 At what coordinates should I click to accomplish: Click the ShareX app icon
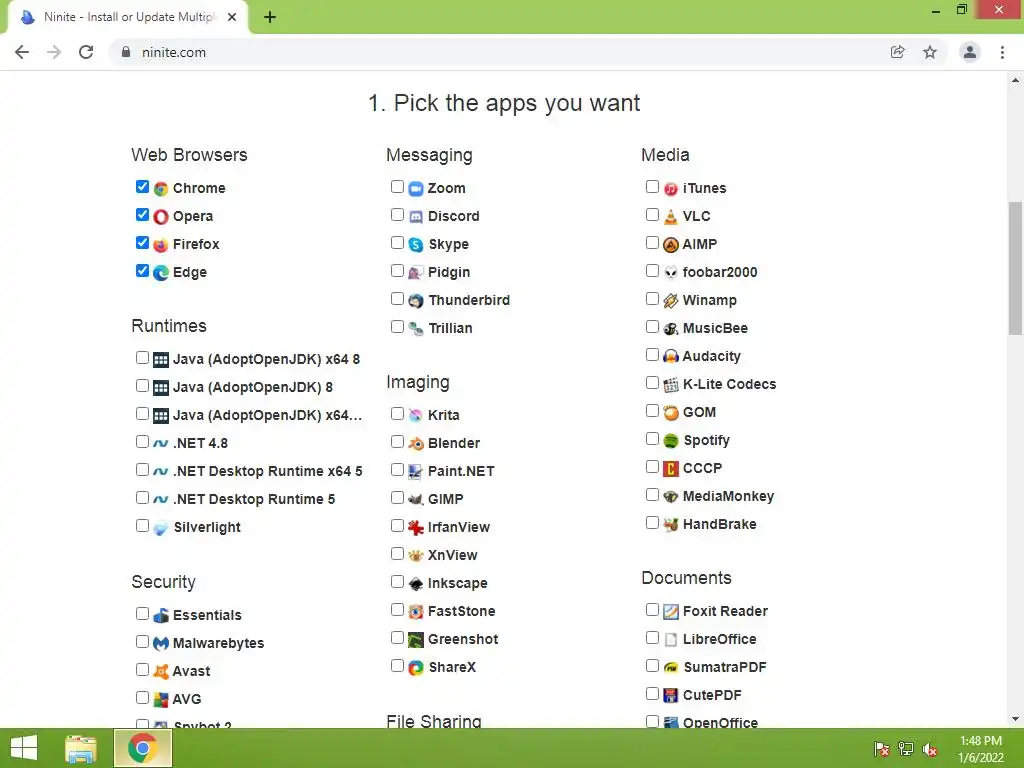tap(416, 668)
